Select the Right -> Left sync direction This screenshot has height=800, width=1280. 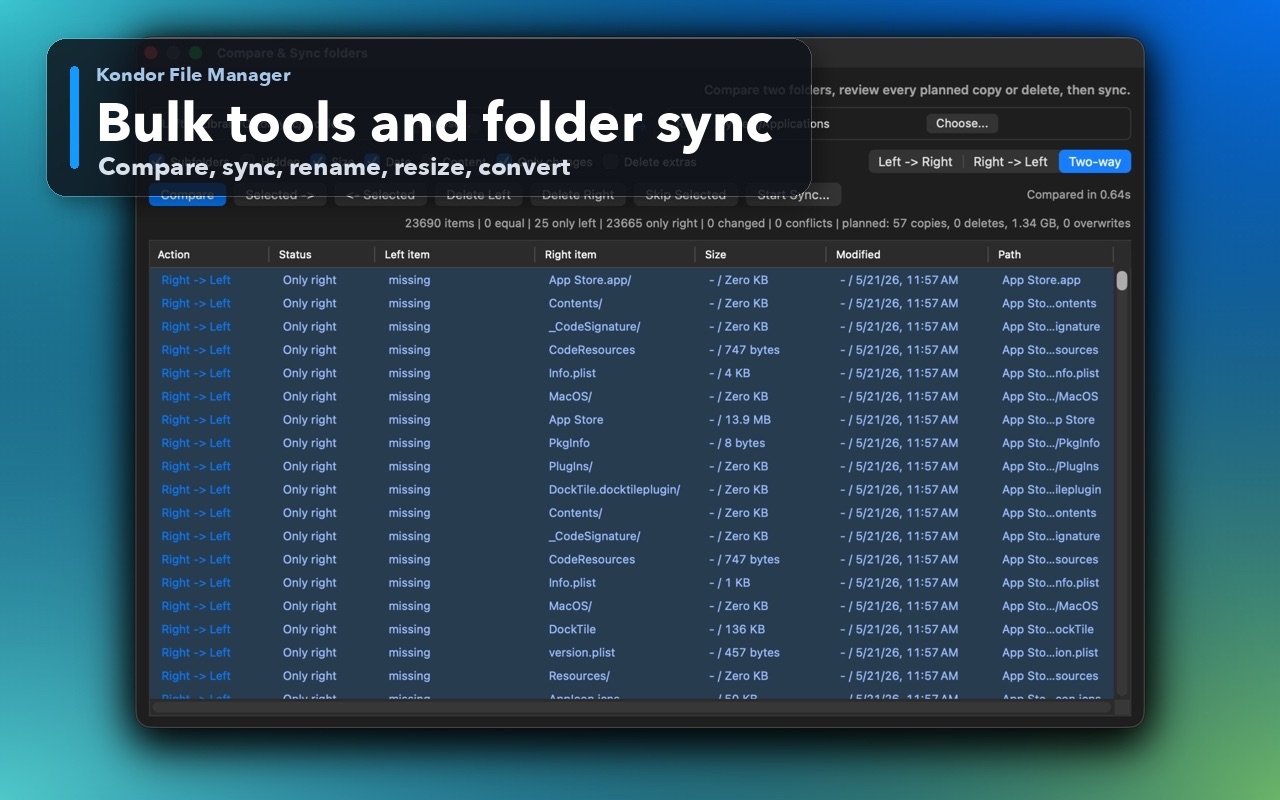point(1010,162)
